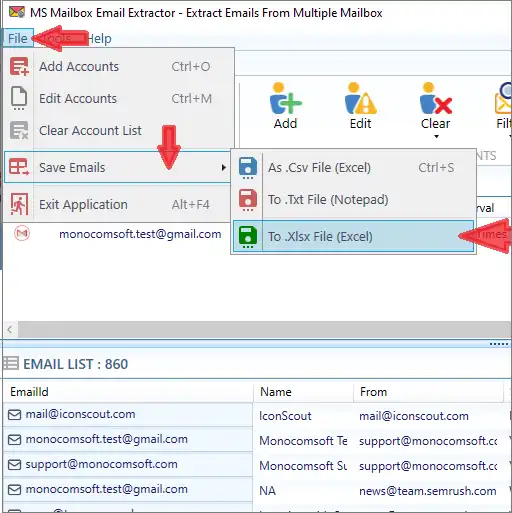Click the Edit account toolbar icon
This screenshot has width=512, height=513.
tap(361, 99)
